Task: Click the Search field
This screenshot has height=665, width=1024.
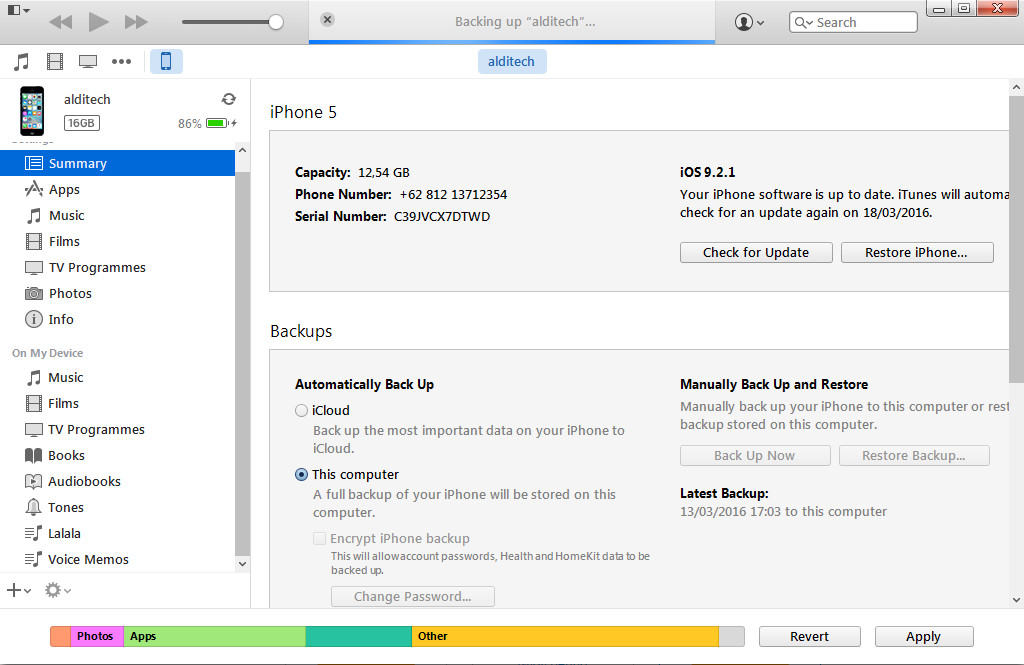Action: click(853, 22)
